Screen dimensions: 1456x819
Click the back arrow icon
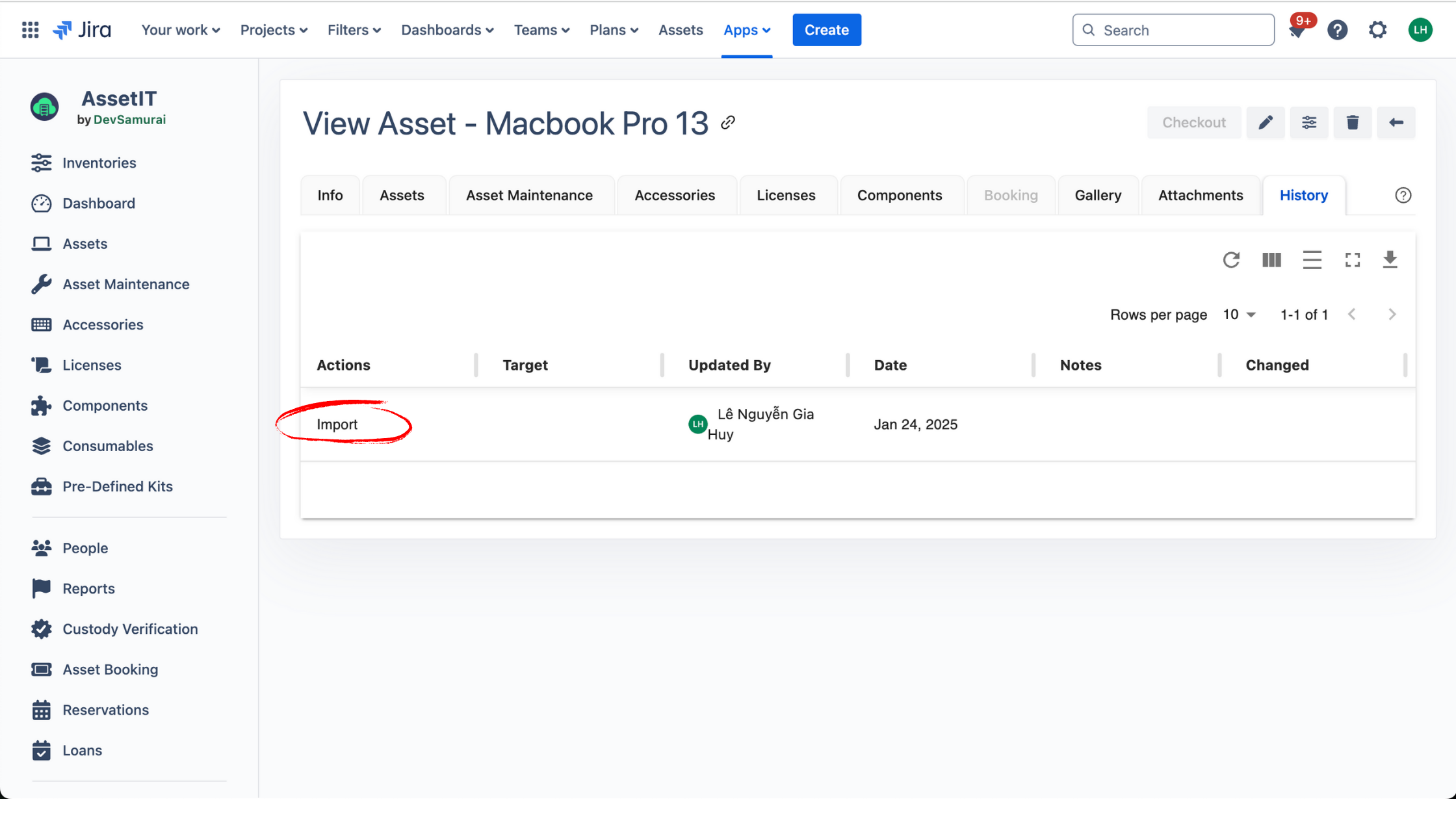[x=1396, y=122]
